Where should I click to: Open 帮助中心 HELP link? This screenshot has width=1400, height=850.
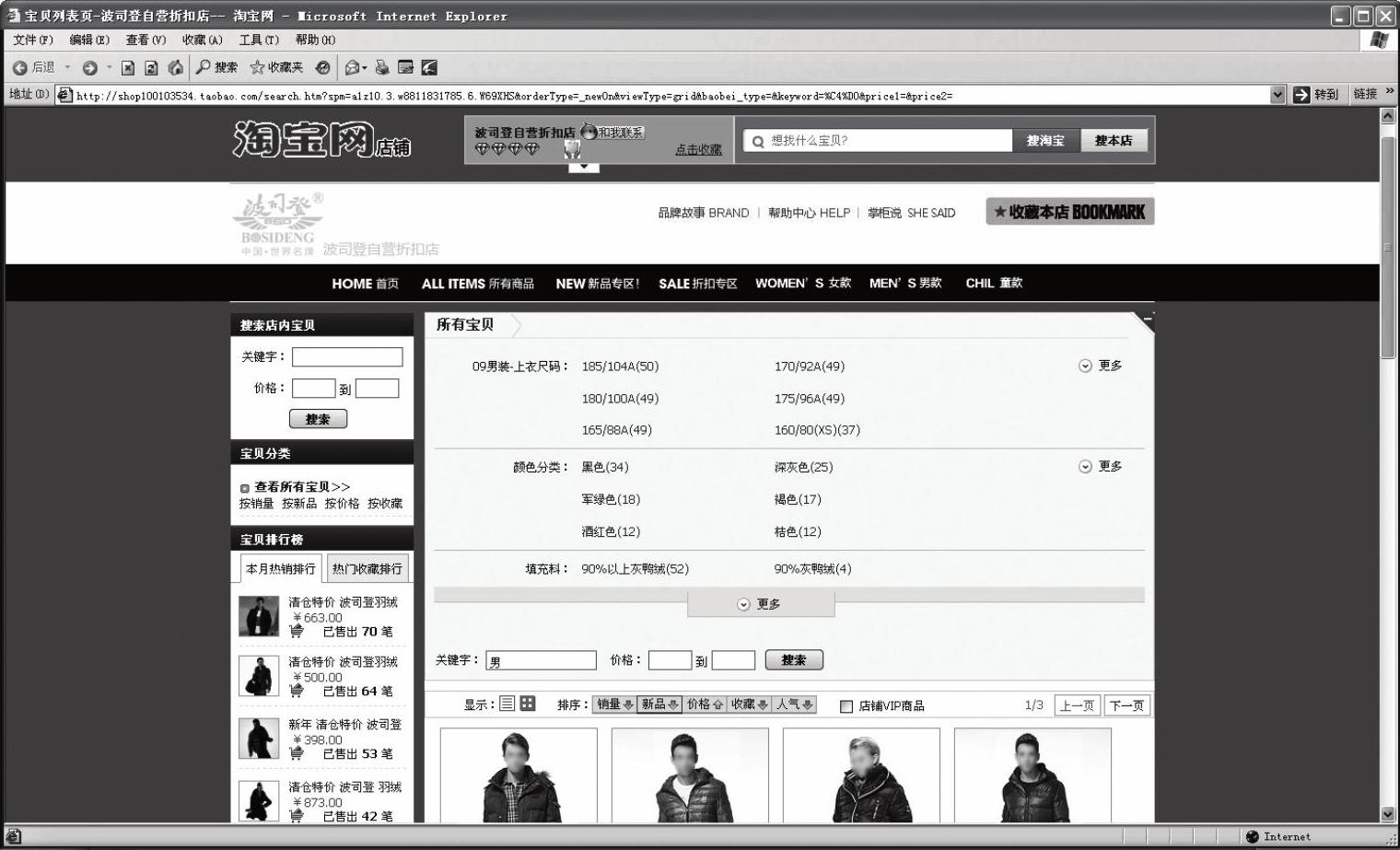click(809, 213)
